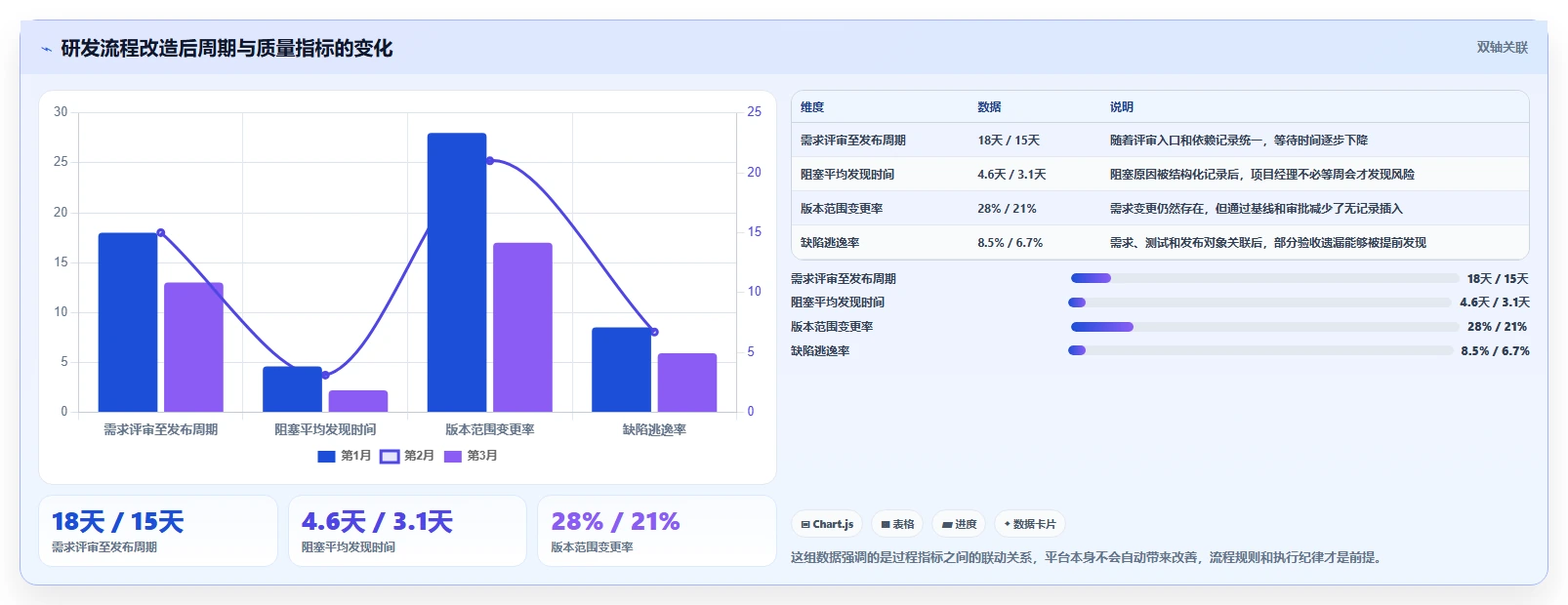Click the header icon beside 研发流程改造后周期 title
1568x605 pixels.
point(46,49)
